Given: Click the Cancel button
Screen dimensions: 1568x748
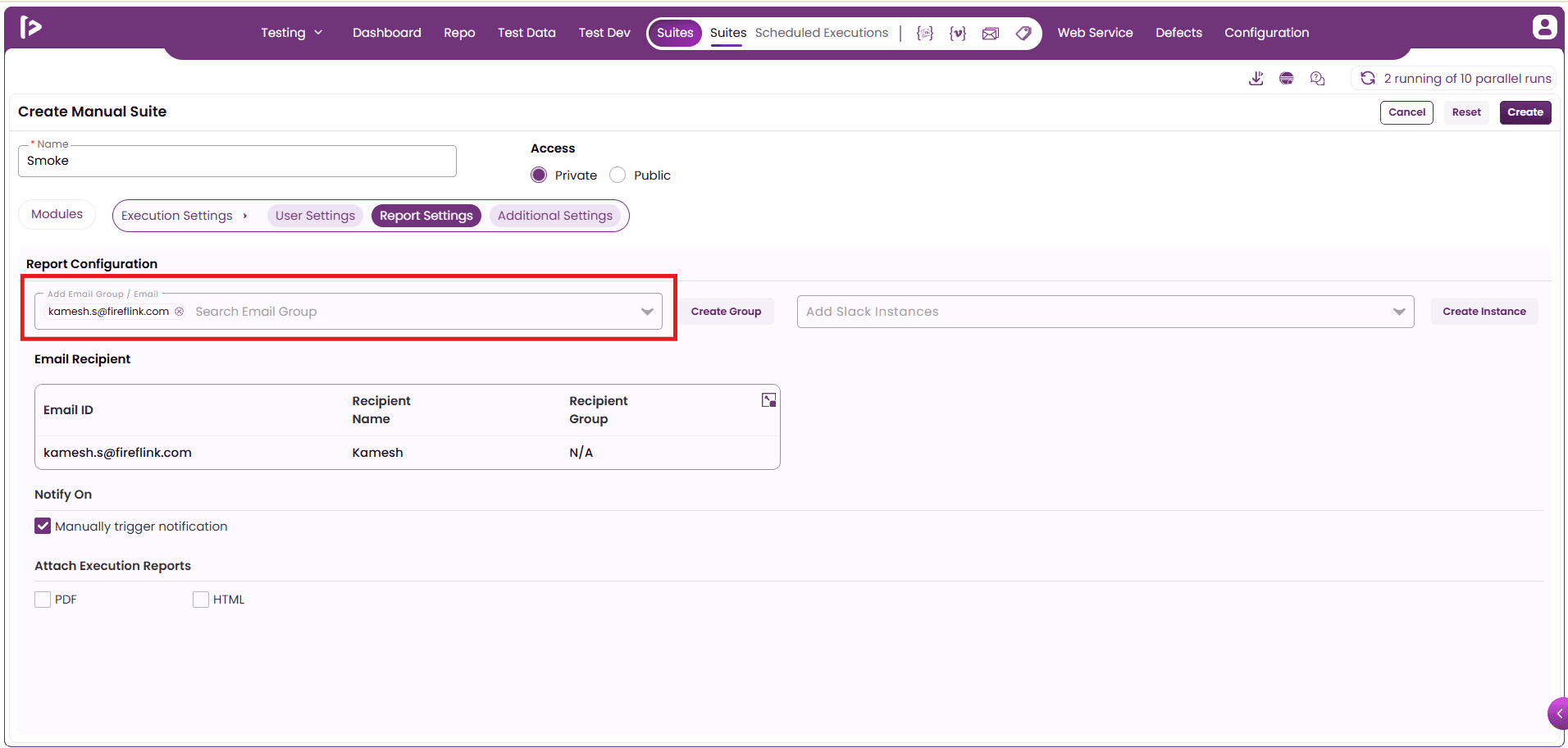Looking at the screenshot, I should 1406,112.
